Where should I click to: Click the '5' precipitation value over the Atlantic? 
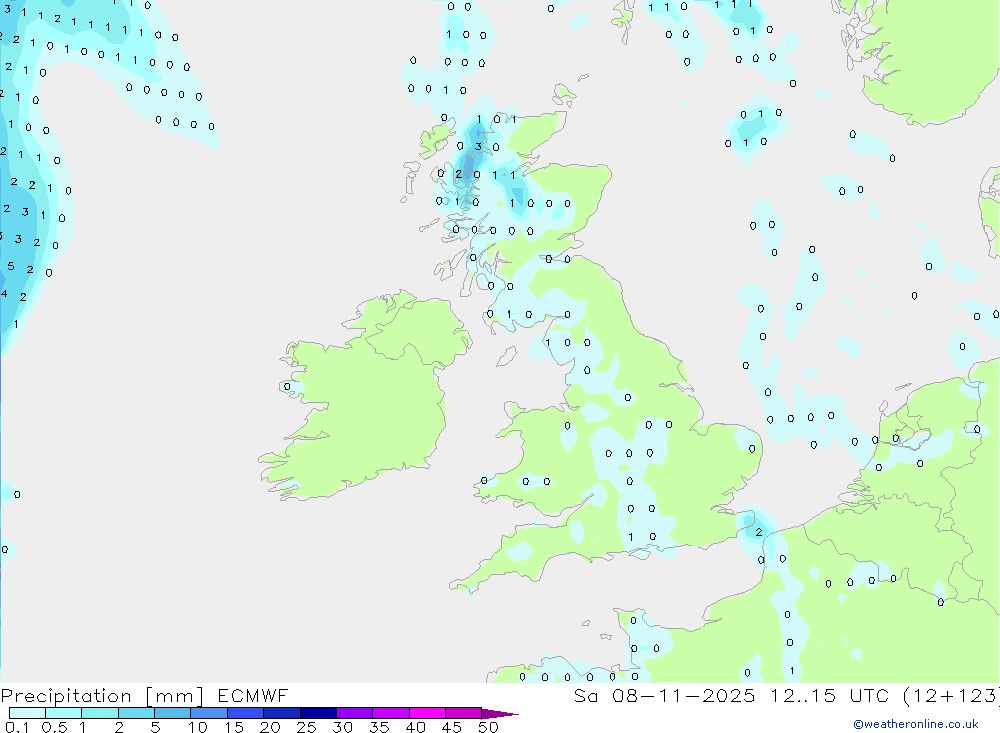coord(11,266)
